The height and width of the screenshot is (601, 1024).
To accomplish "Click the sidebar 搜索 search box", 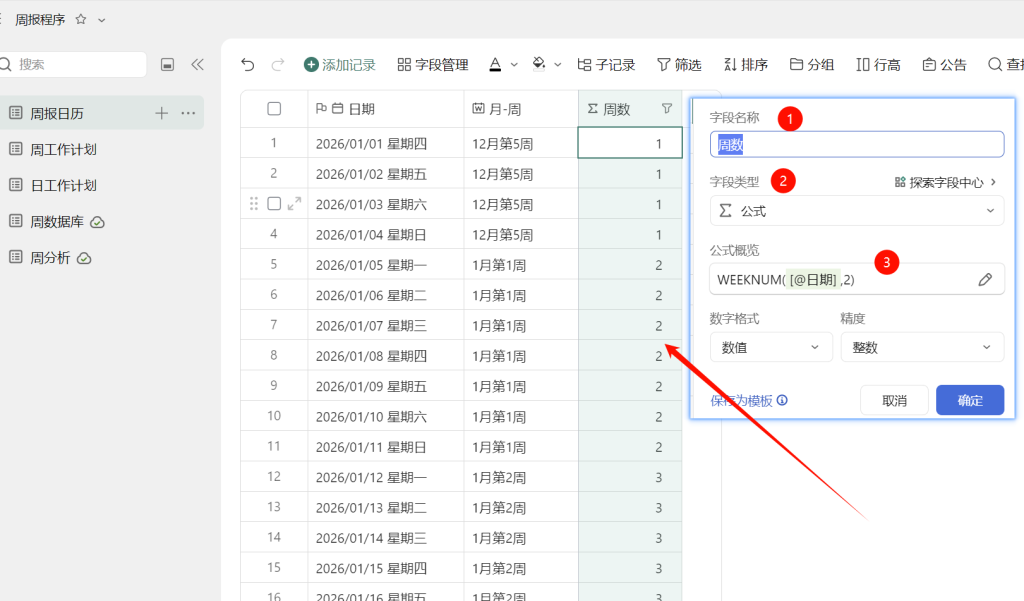I will point(72,64).
